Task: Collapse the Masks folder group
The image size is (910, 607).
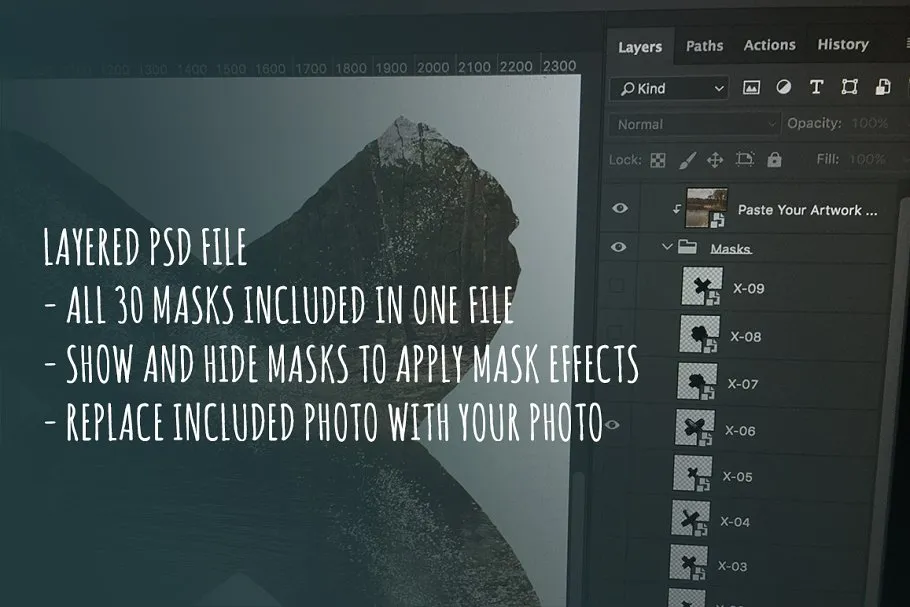Action: click(667, 247)
